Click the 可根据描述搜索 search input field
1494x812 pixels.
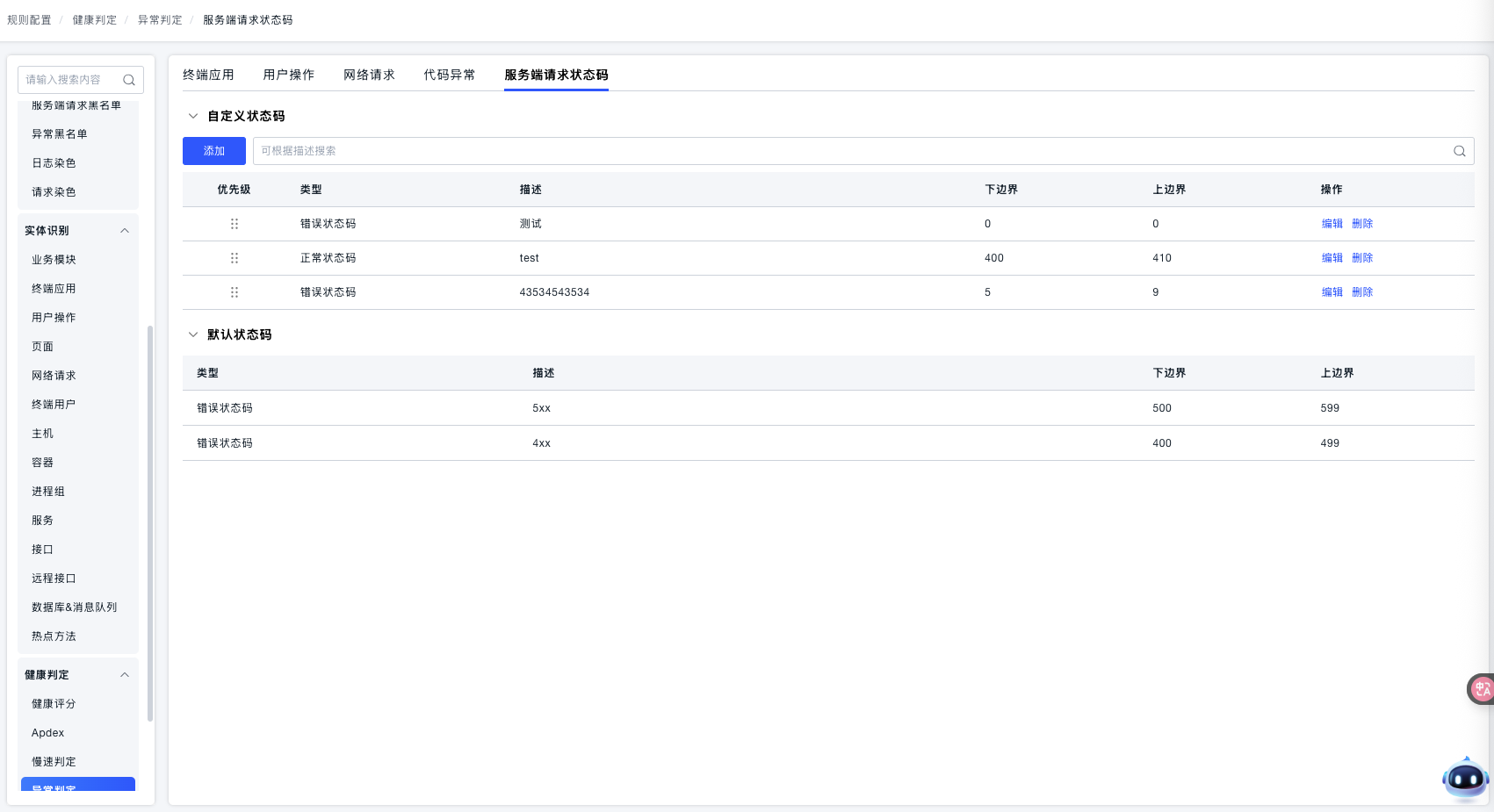pos(843,151)
